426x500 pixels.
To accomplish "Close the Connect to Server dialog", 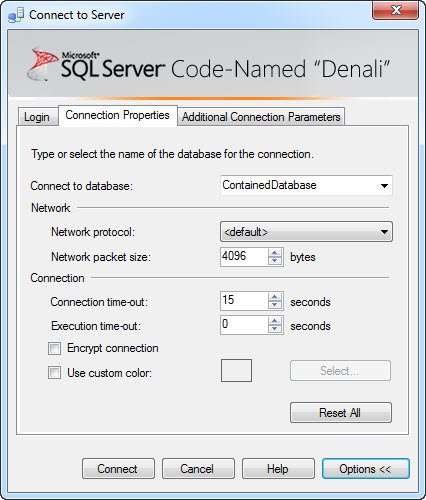I will [396, 11].
